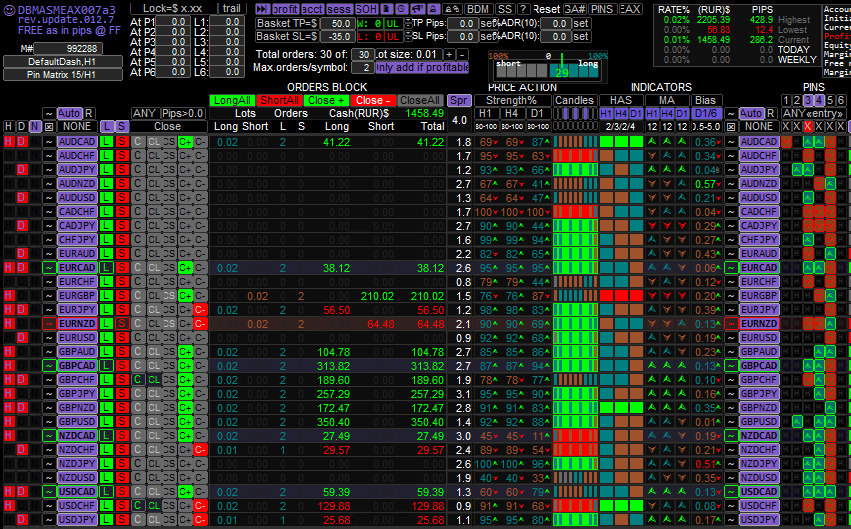Click the red candles strip in CADCHF row
The height and width of the screenshot is (529, 851).
(575, 212)
